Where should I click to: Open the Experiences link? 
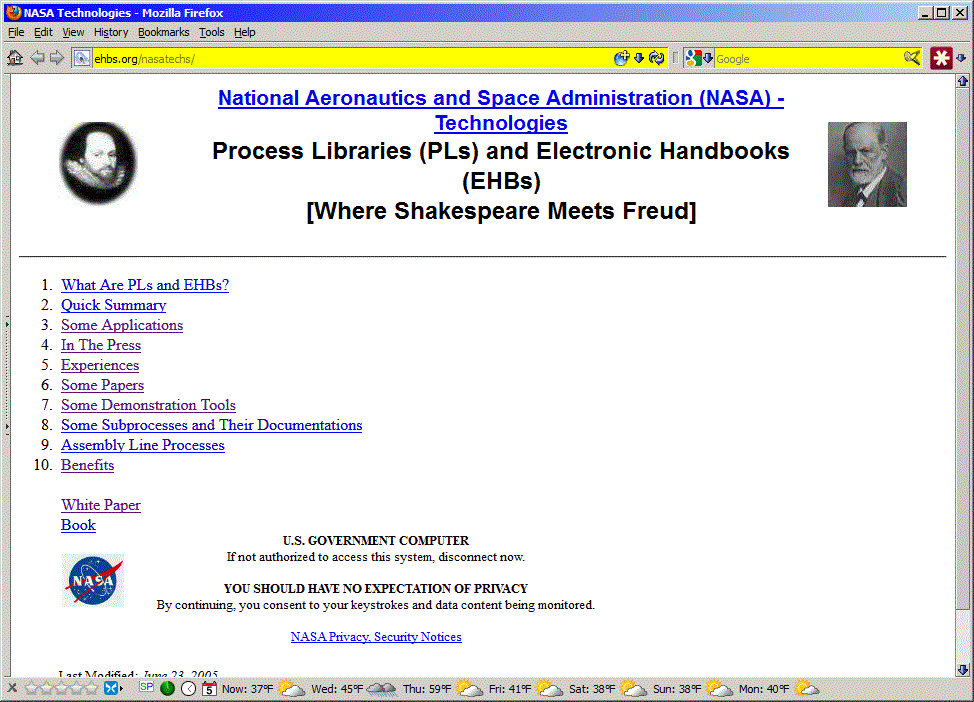coord(100,365)
